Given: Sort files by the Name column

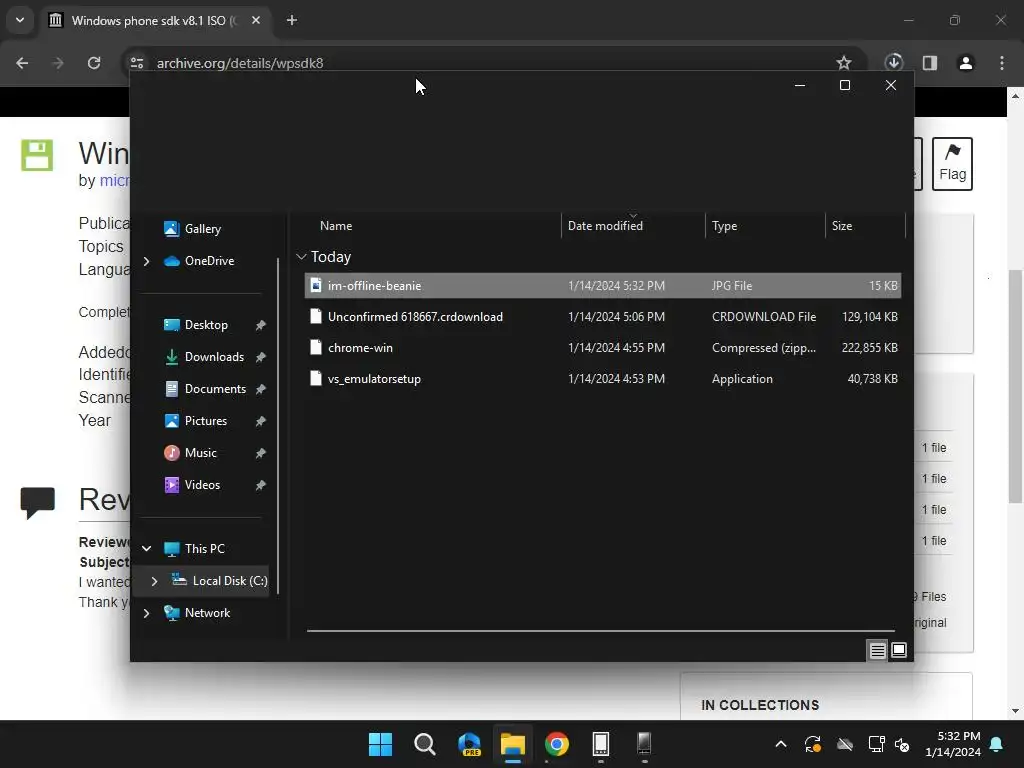Looking at the screenshot, I should [x=336, y=226].
